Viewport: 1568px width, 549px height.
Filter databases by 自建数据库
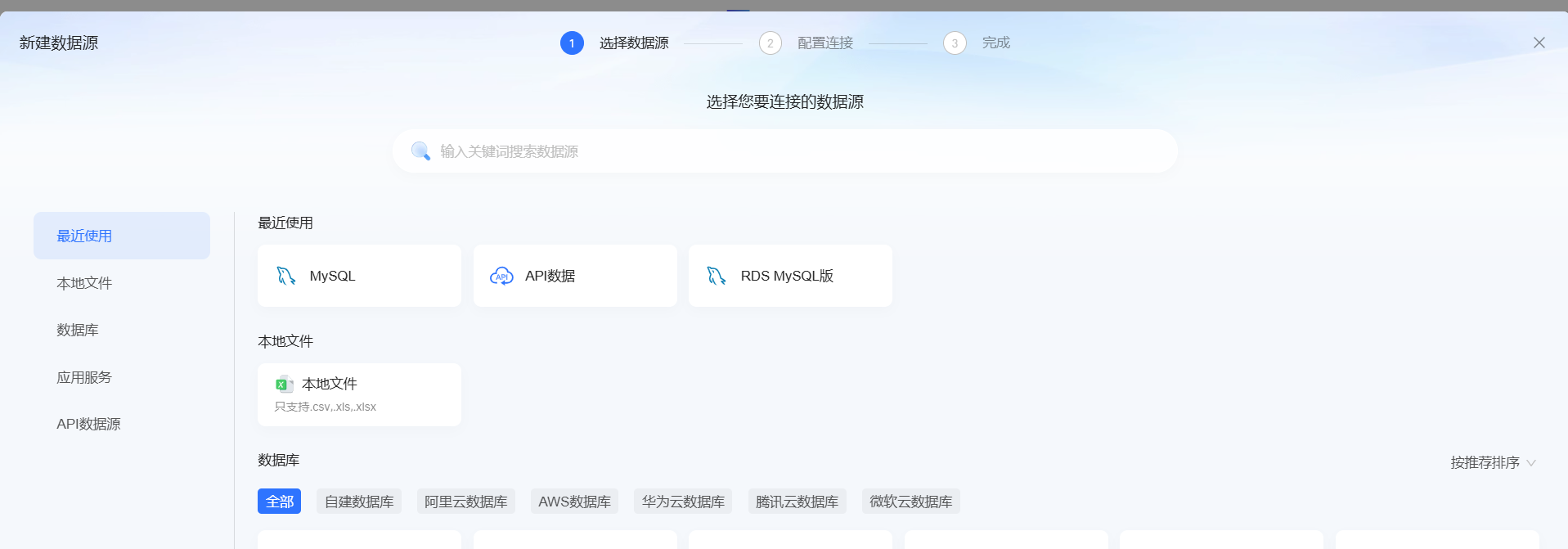pos(359,502)
